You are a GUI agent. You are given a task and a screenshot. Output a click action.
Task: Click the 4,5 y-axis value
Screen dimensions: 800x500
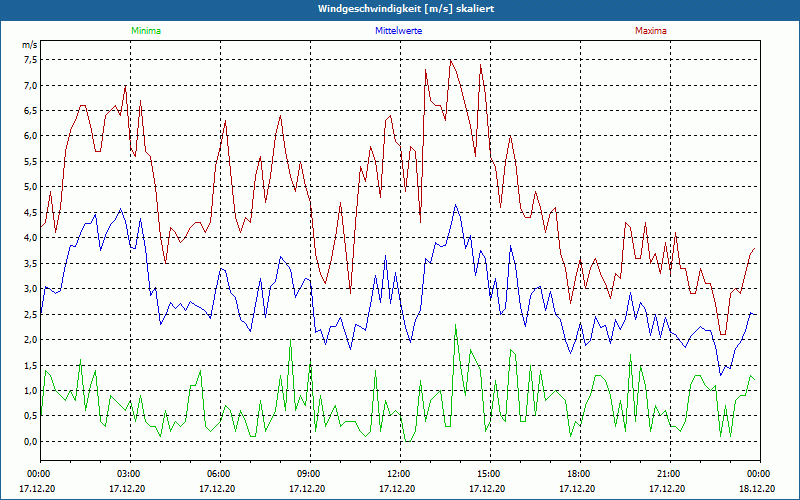pyautogui.click(x=31, y=212)
